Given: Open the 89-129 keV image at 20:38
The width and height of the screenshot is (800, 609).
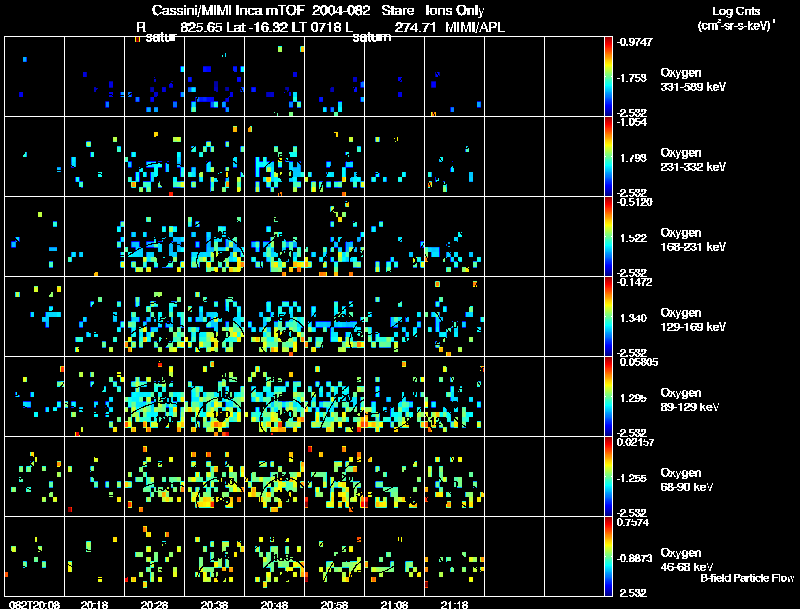Looking at the screenshot, I should (215, 396).
